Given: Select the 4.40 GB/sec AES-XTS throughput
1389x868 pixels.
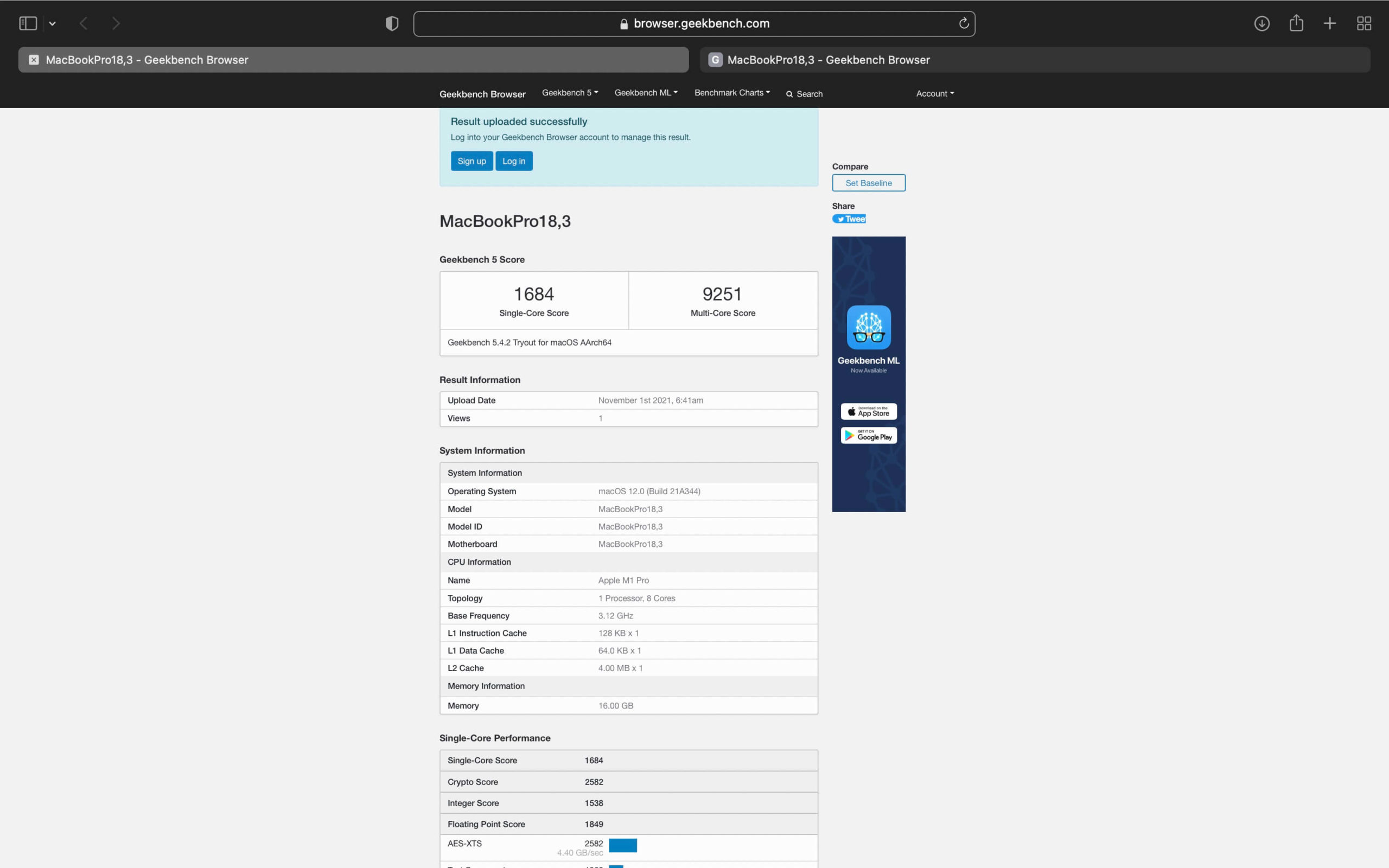Looking at the screenshot, I should [x=579, y=853].
